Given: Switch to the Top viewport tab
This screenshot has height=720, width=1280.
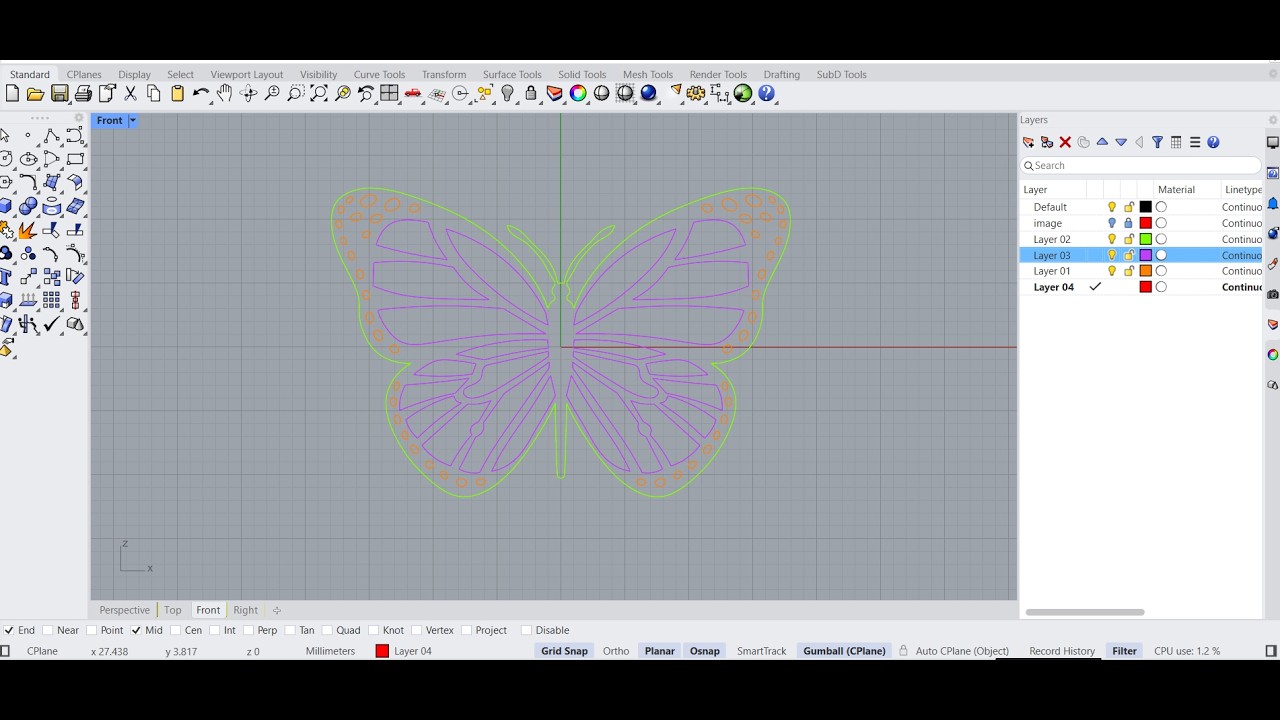Looking at the screenshot, I should click(173, 611).
